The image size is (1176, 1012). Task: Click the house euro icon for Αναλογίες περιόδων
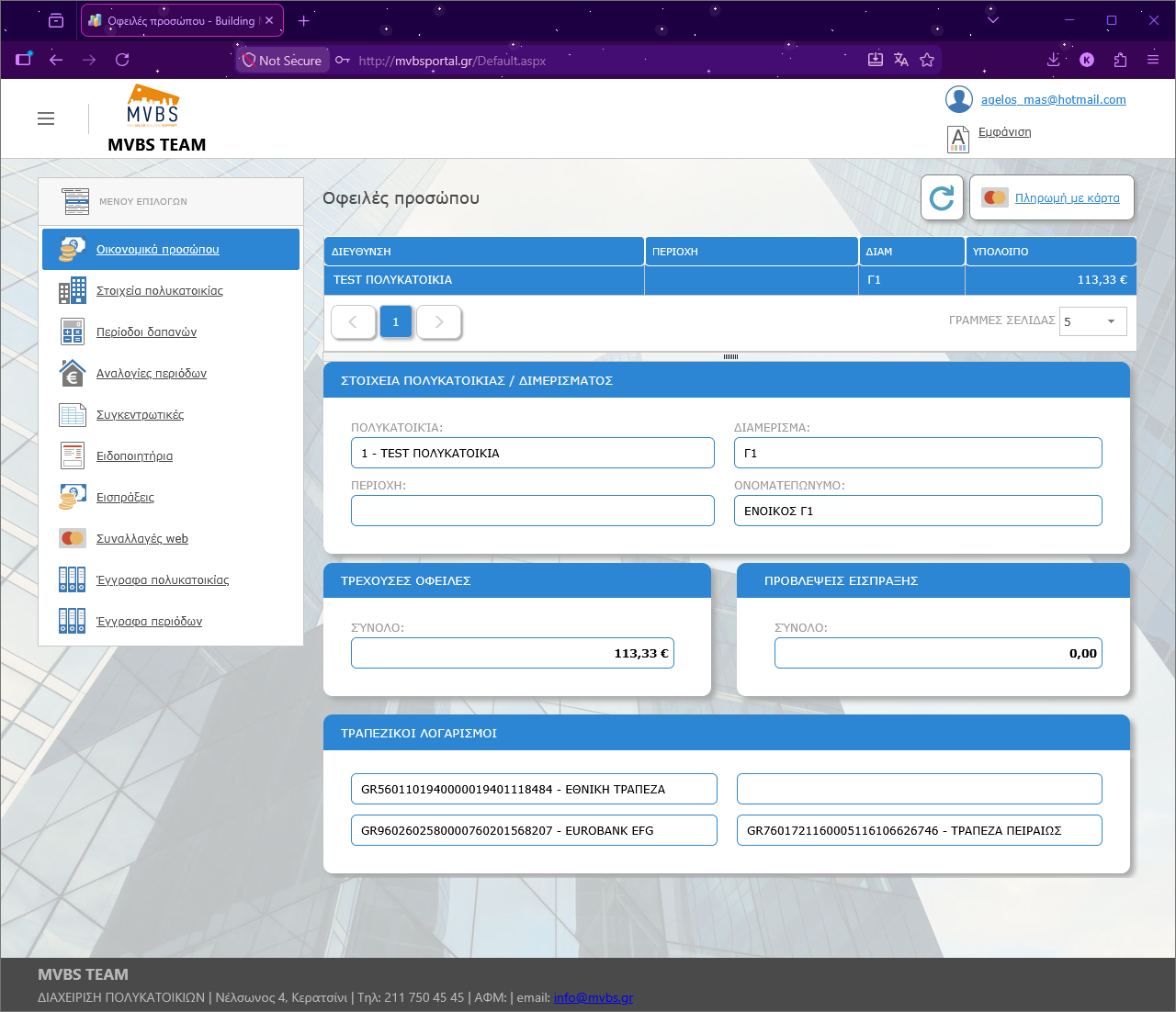pos(73,373)
